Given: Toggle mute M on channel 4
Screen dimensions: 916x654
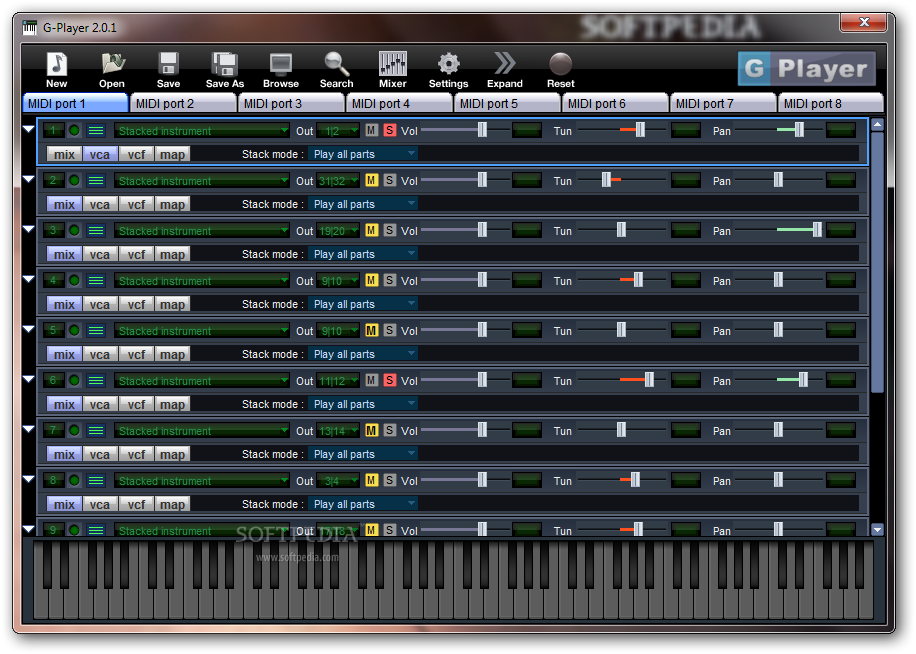Looking at the screenshot, I should coord(372,280).
